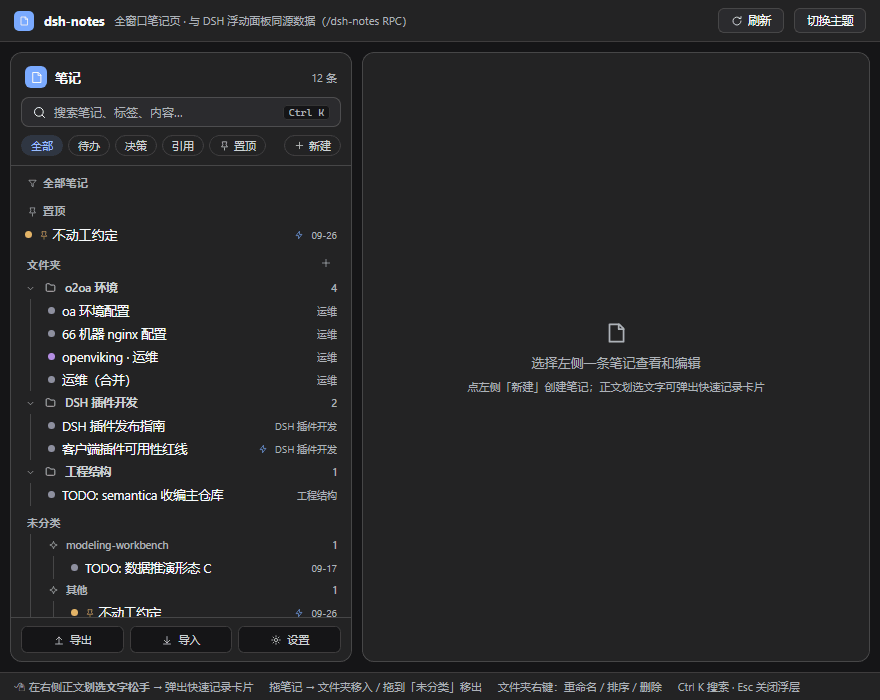Click the 其他 group row
Image resolution: width=880 pixels, height=700 pixels.
click(x=192, y=590)
